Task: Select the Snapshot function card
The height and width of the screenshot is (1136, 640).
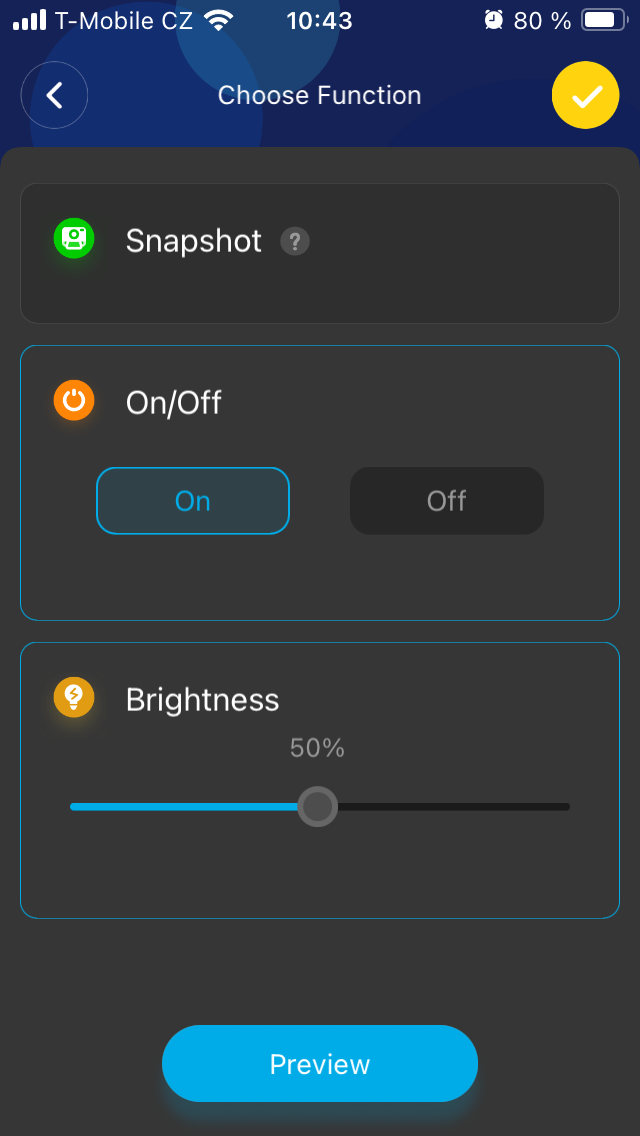Action: click(x=450, y=270)
